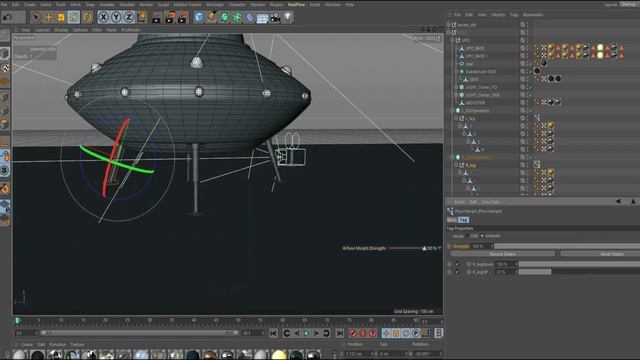Go to end of the animation
The image size is (640, 360).
[x=340, y=333]
